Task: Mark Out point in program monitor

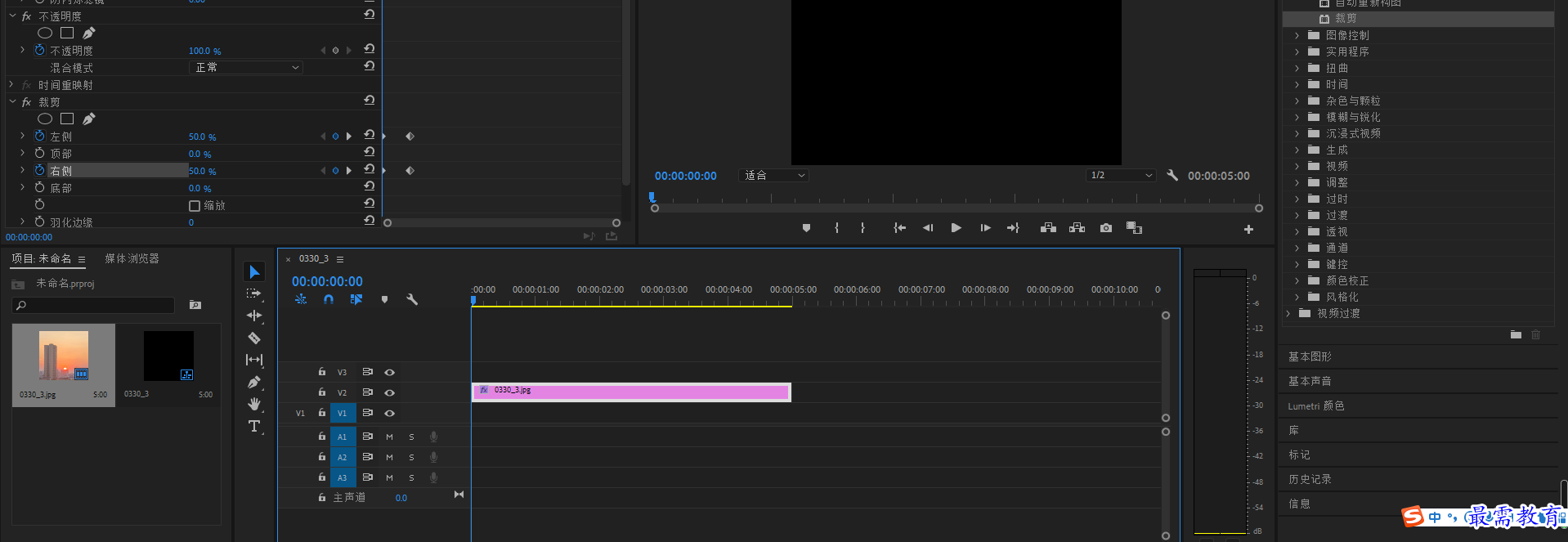Action: [x=862, y=228]
